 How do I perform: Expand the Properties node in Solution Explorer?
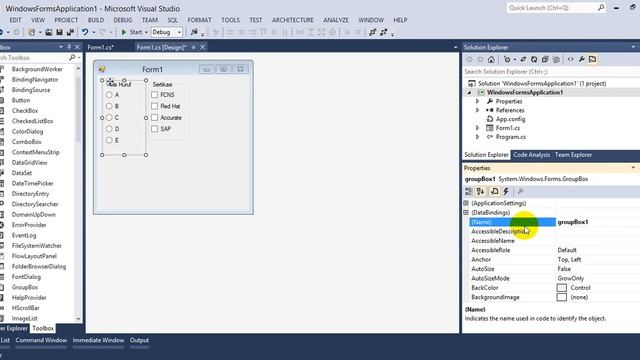pyautogui.click(x=477, y=101)
